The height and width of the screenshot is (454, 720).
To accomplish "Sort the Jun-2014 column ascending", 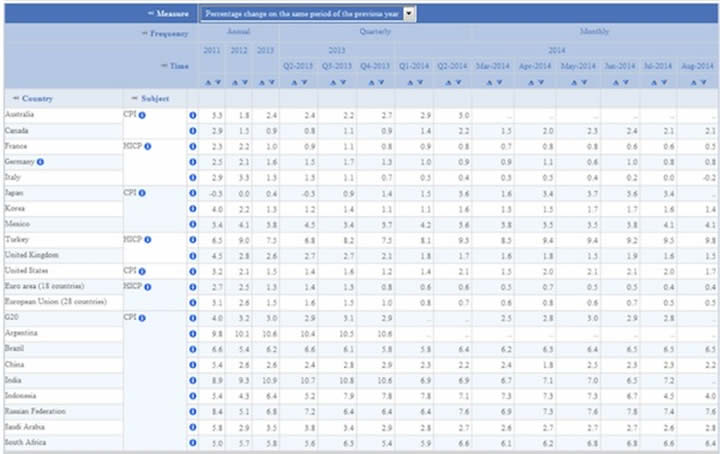I will point(616,83).
